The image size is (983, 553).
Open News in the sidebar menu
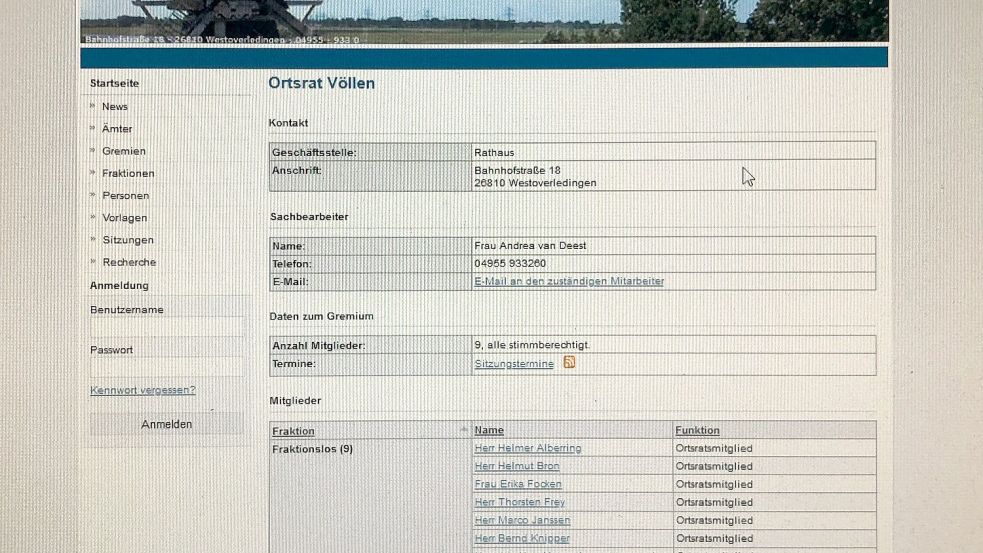point(115,107)
